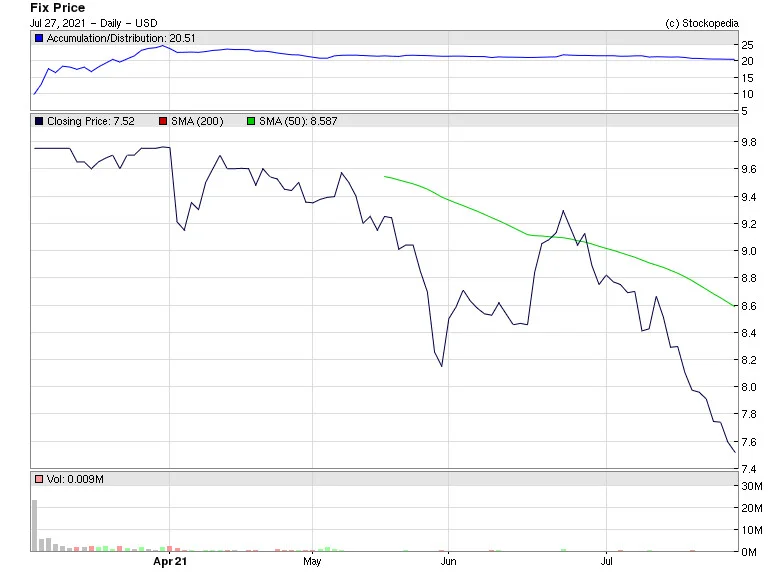
Task: Click the tallest grey volume bar
Action: (35, 525)
